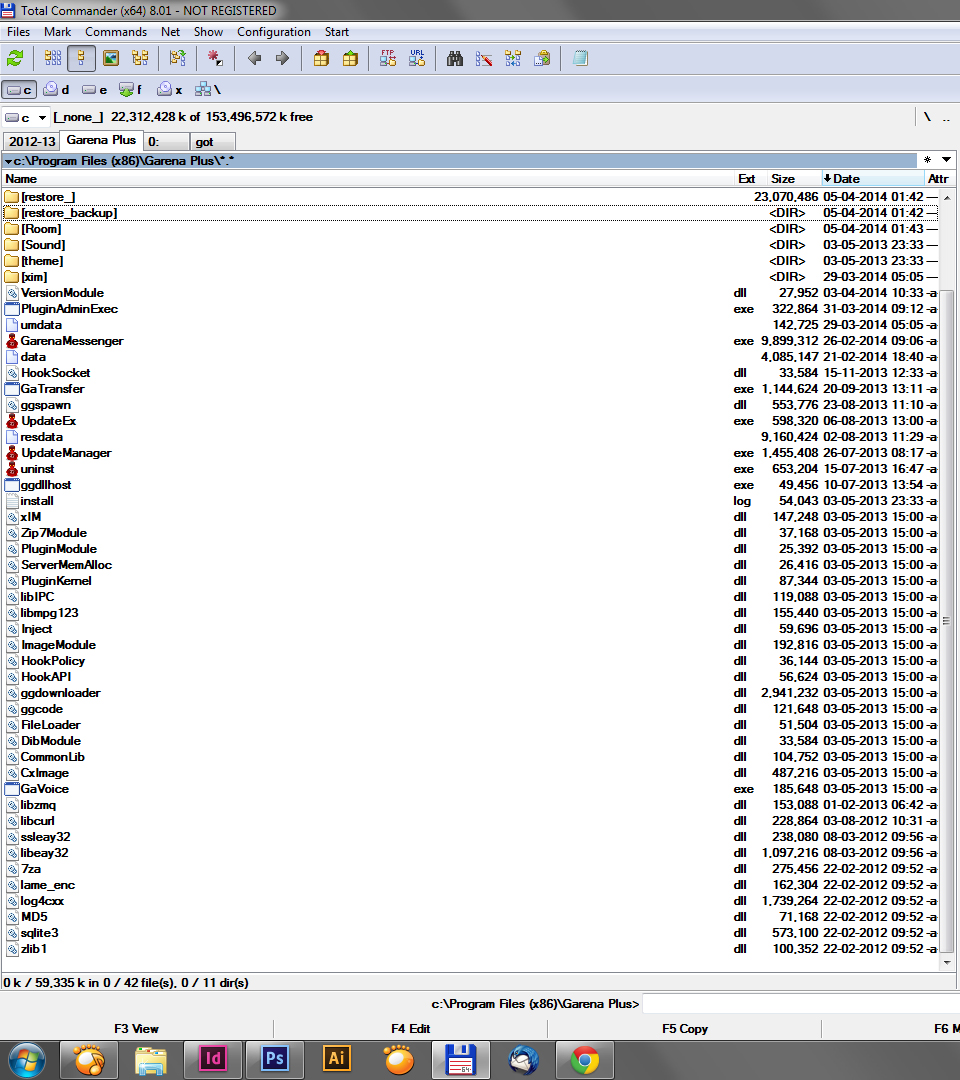Open Windows Start orb button
Viewport: 960px width, 1080px height.
pos(26,1060)
